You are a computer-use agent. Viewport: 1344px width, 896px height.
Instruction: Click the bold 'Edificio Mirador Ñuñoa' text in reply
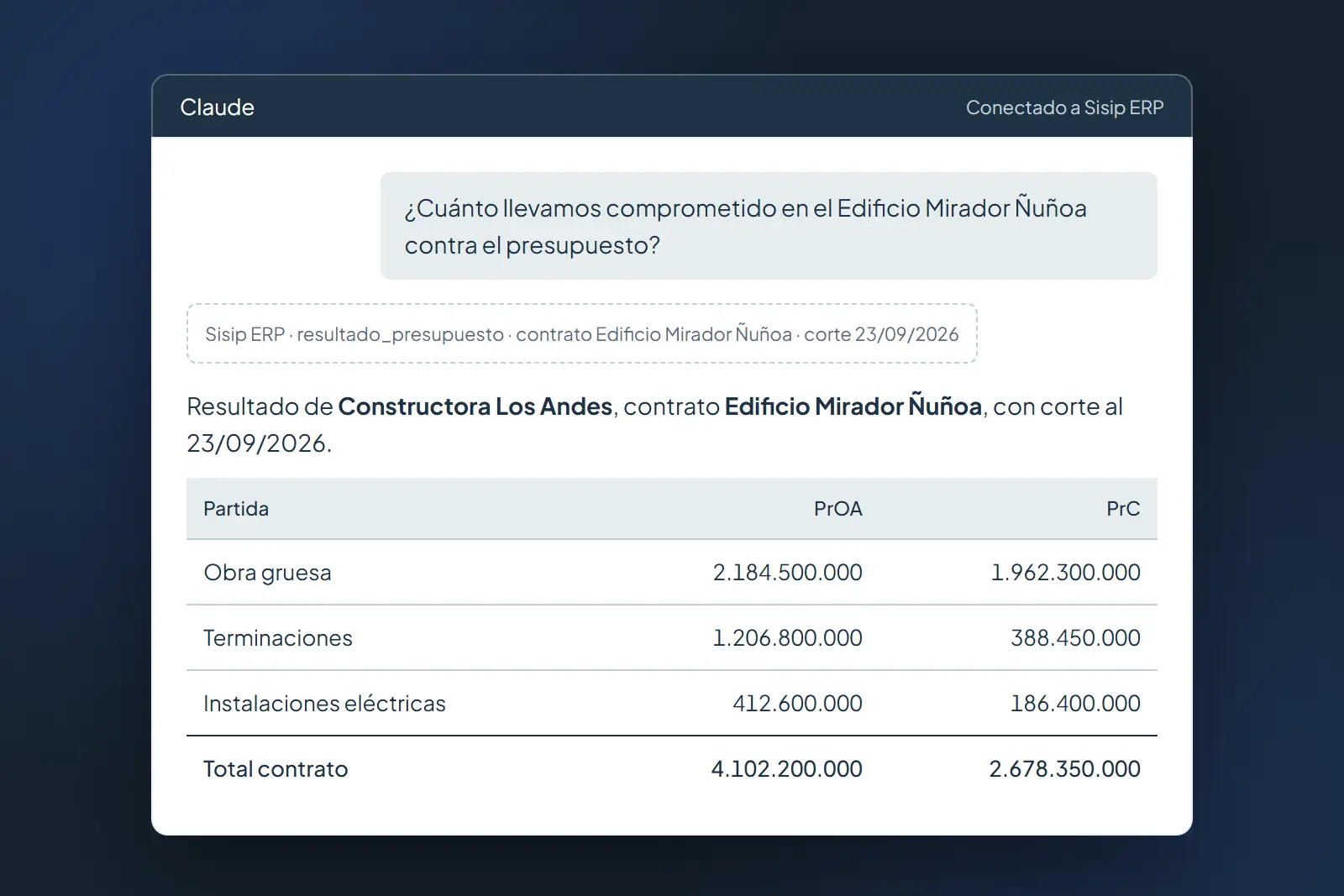(x=853, y=406)
